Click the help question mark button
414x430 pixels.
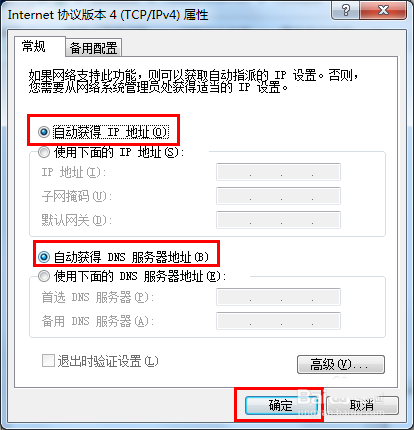click(x=345, y=11)
